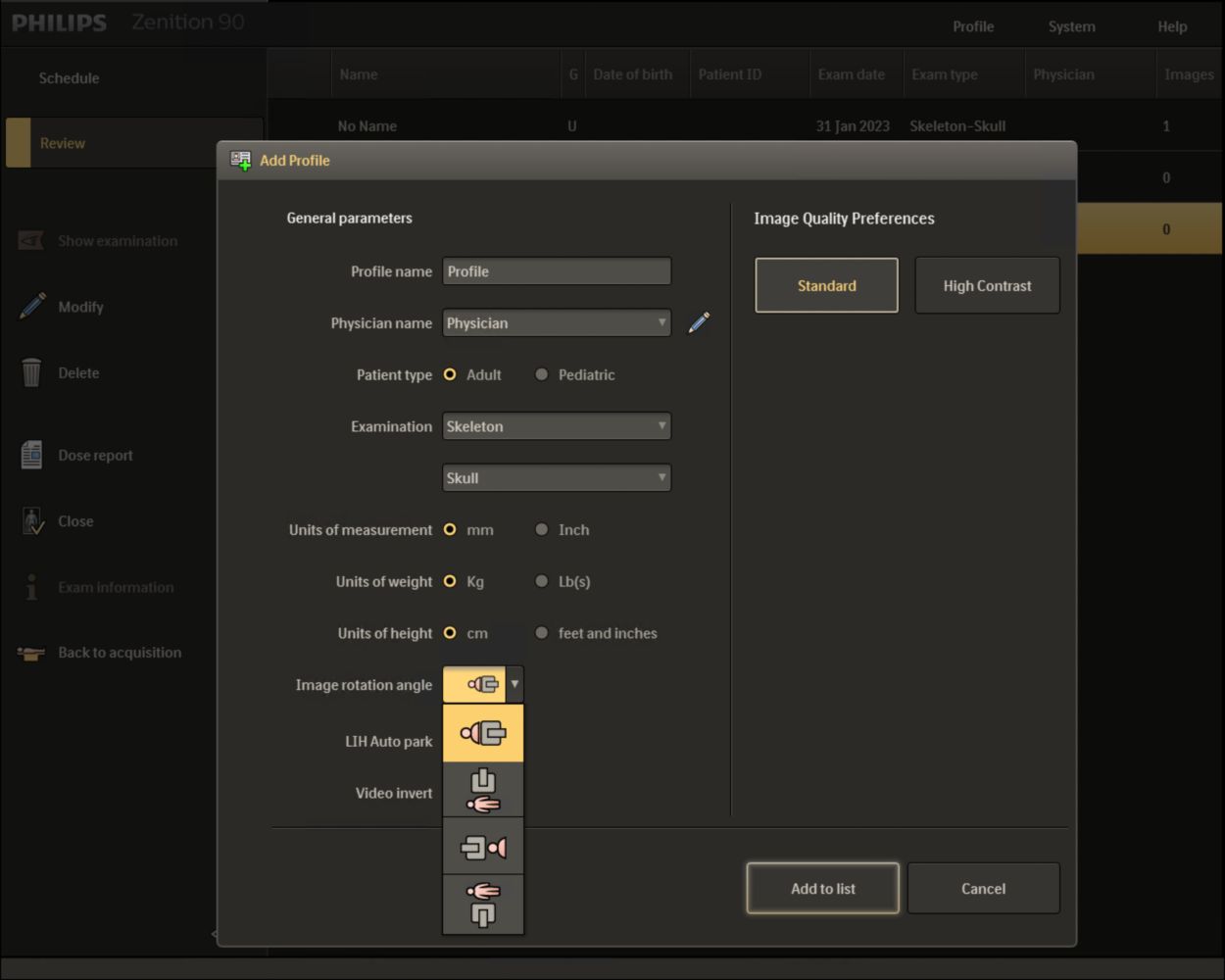The height and width of the screenshot is (980, 1225).
Task: Click the Back to acquisition label
Action: point(120,653)
